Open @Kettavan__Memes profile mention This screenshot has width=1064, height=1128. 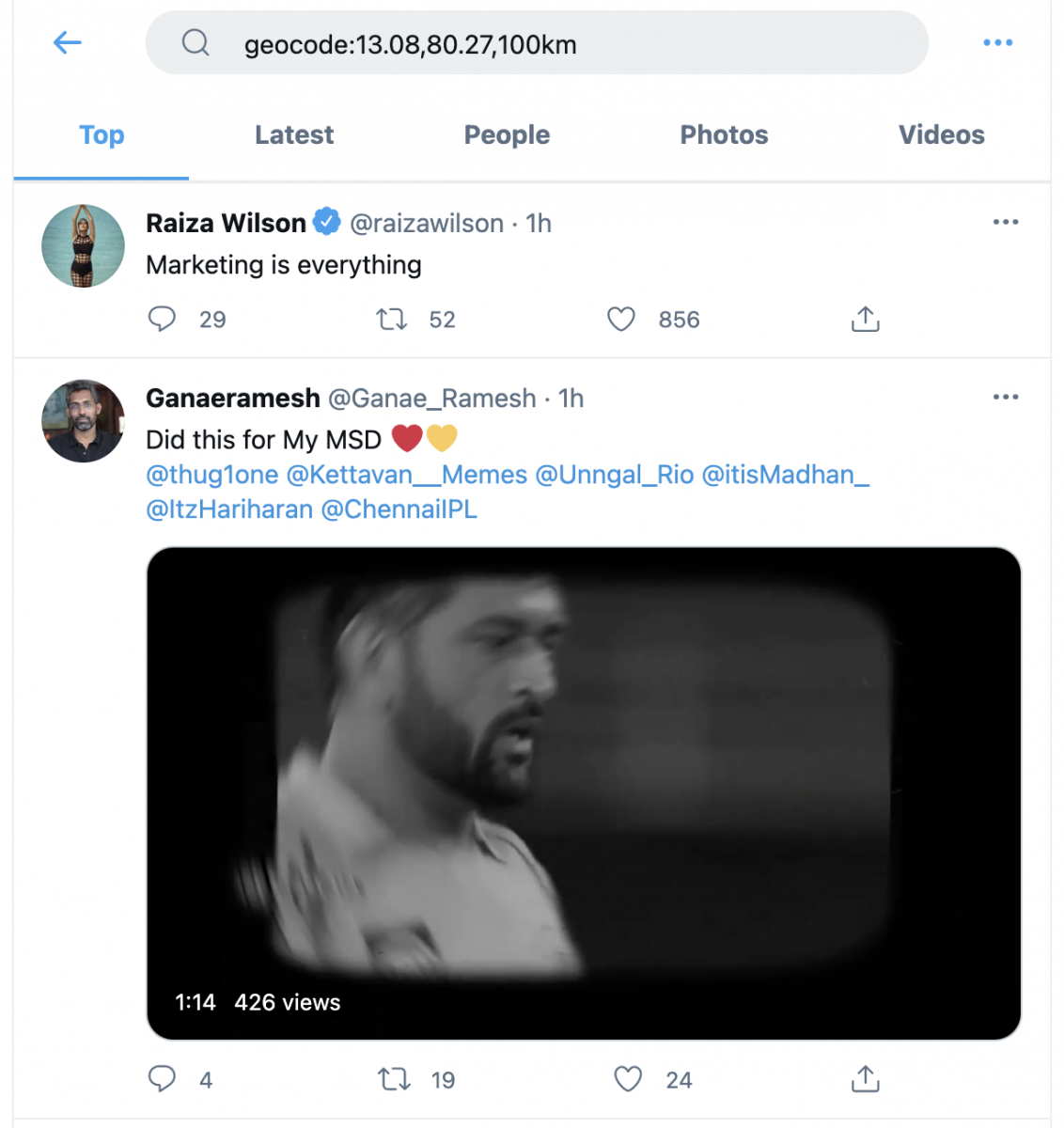coord(406,475)
